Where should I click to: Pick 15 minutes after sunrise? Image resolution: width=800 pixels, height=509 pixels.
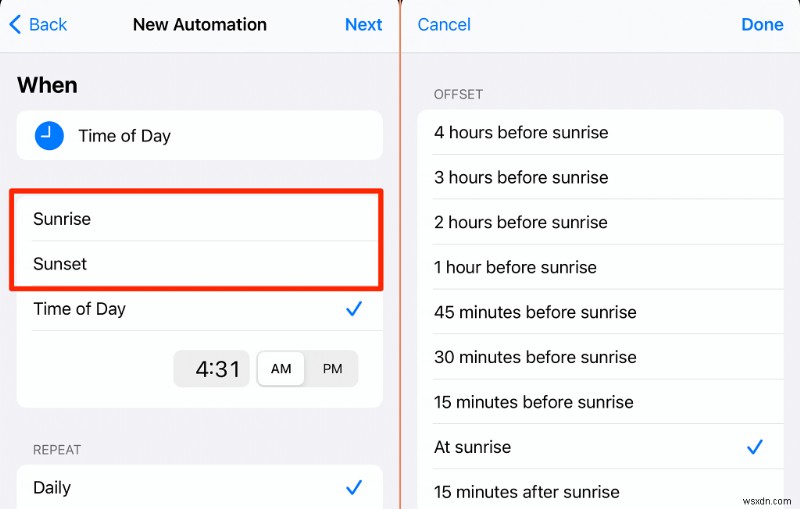(x=527, y=492)
